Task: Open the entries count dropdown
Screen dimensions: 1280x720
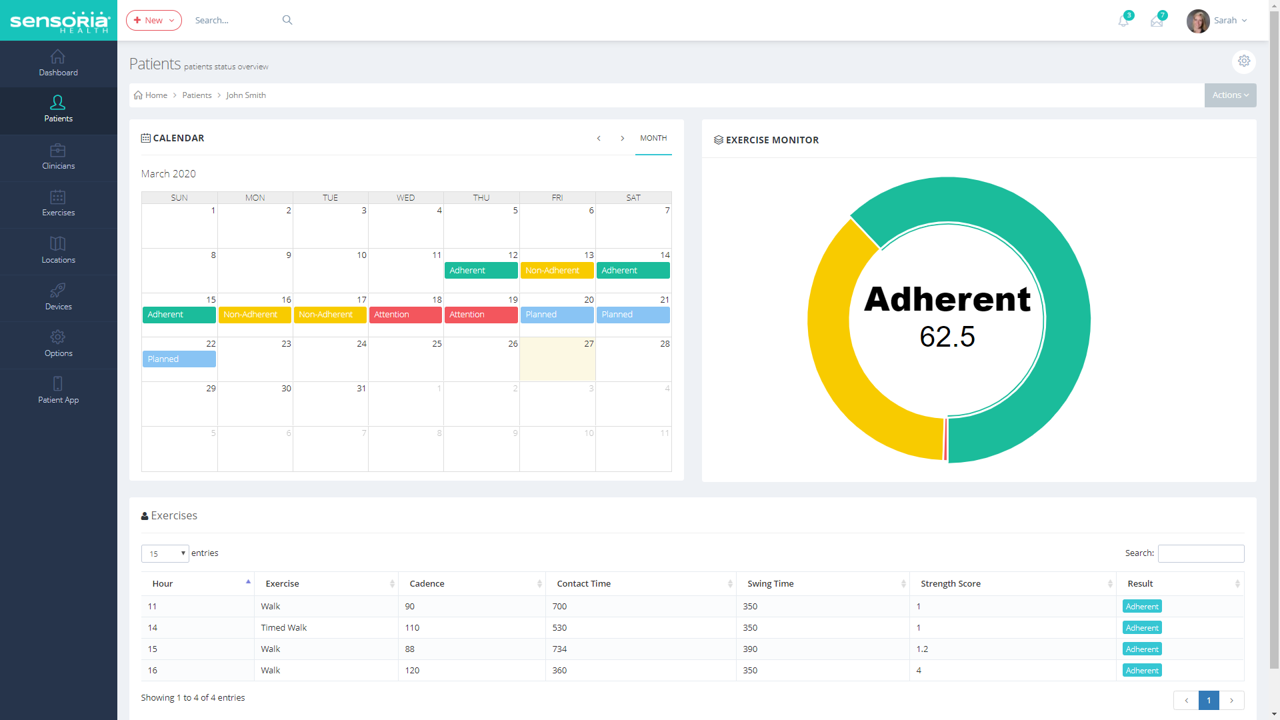Action: [x=165, y=553]
